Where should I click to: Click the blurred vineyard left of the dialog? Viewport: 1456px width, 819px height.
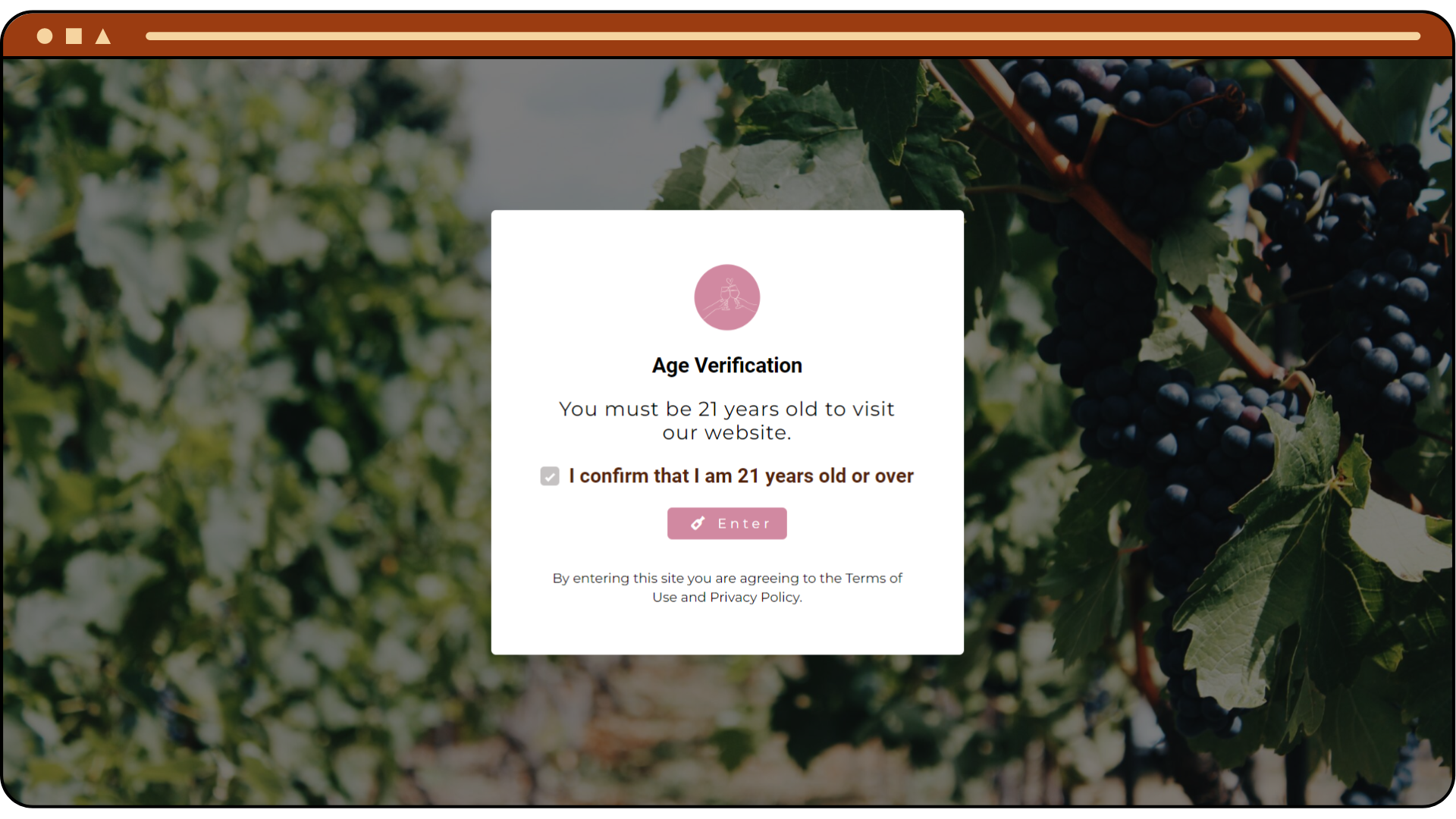243,425
